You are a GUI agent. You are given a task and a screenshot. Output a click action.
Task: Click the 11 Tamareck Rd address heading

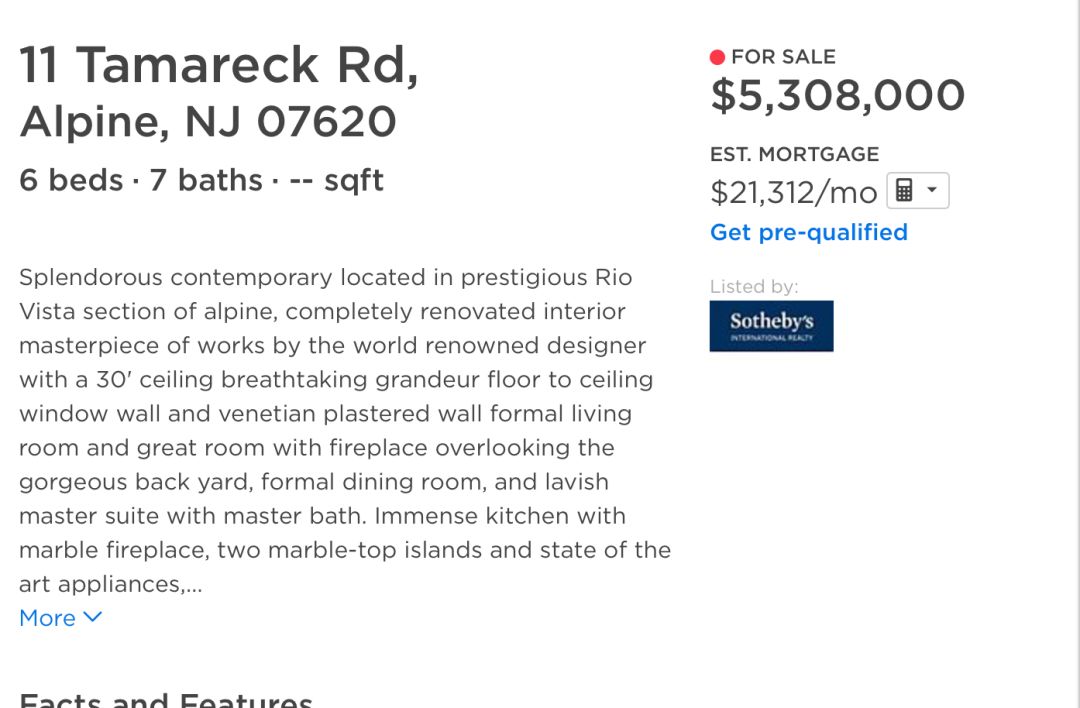tap(219, 65)
